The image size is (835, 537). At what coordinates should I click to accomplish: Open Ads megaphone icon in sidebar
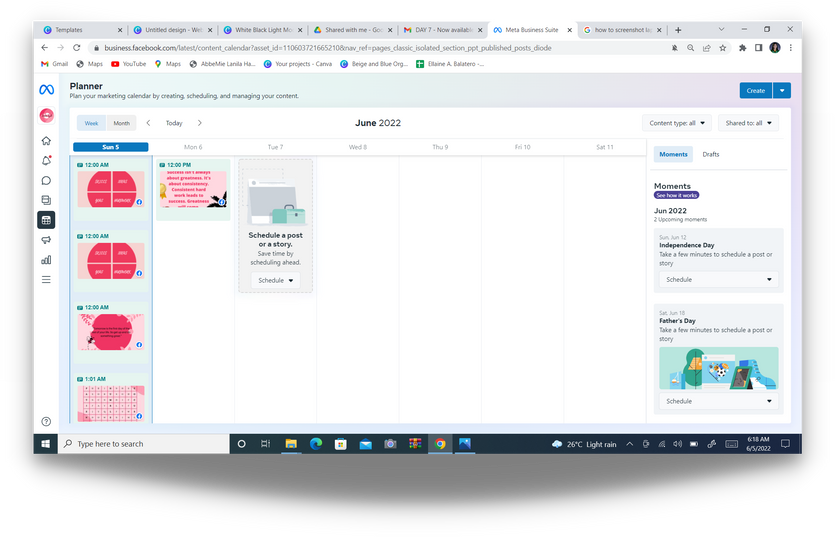coord(46,240)
